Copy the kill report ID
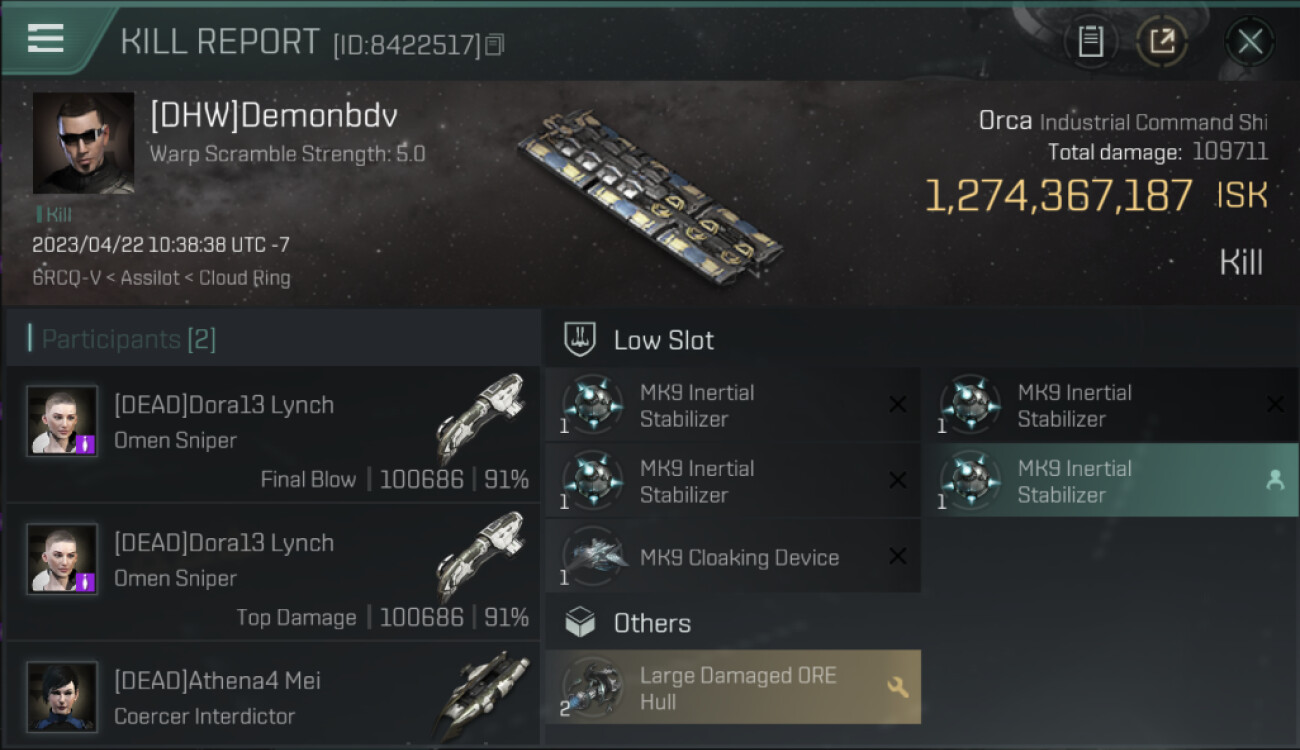Screen dimensions: 1300x750 click(495, 45)
